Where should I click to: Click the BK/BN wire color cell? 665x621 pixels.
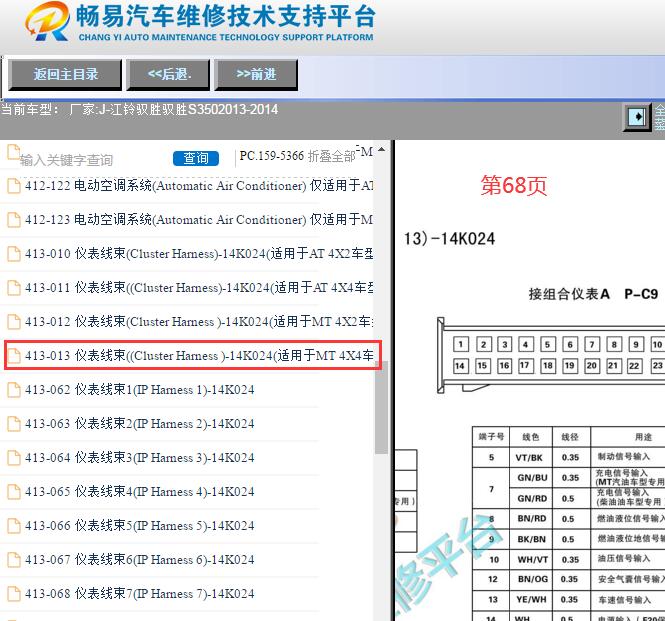(x=532, y=539)
